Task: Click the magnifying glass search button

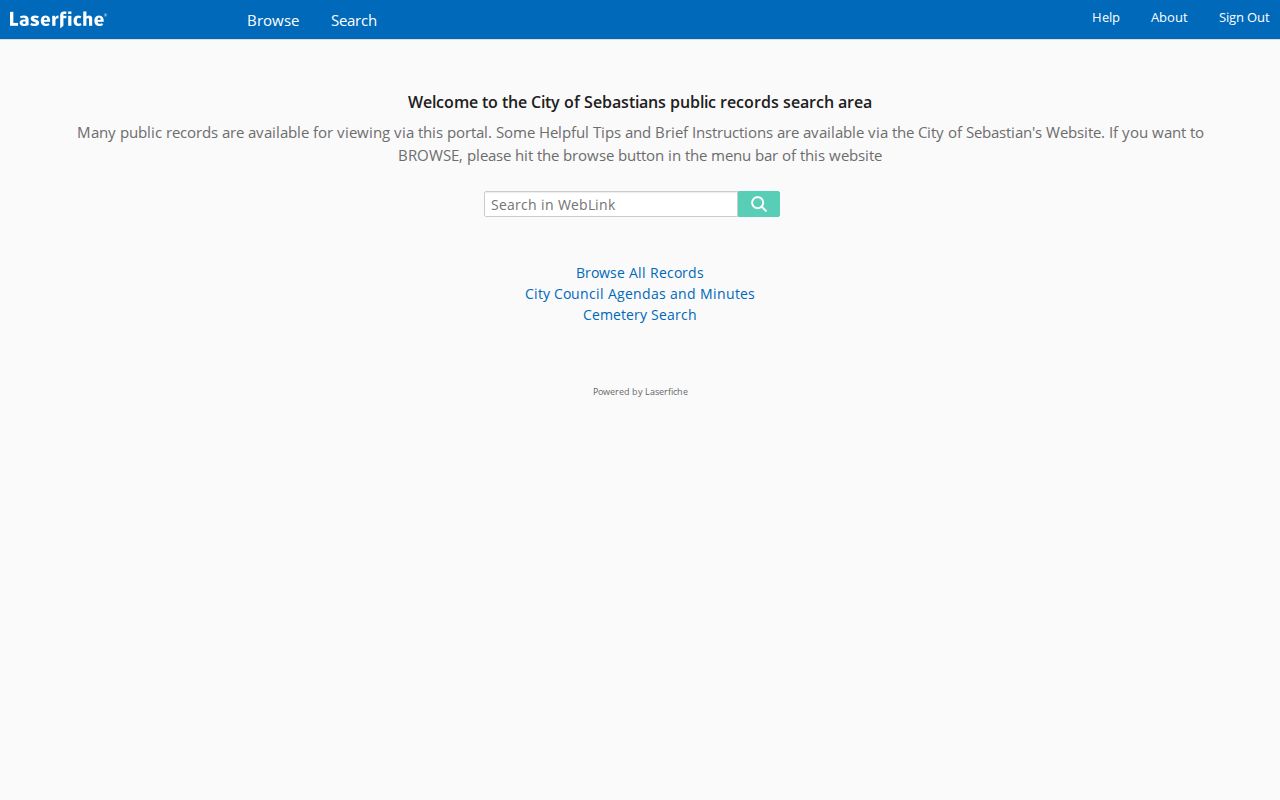Action: [758, 204]
